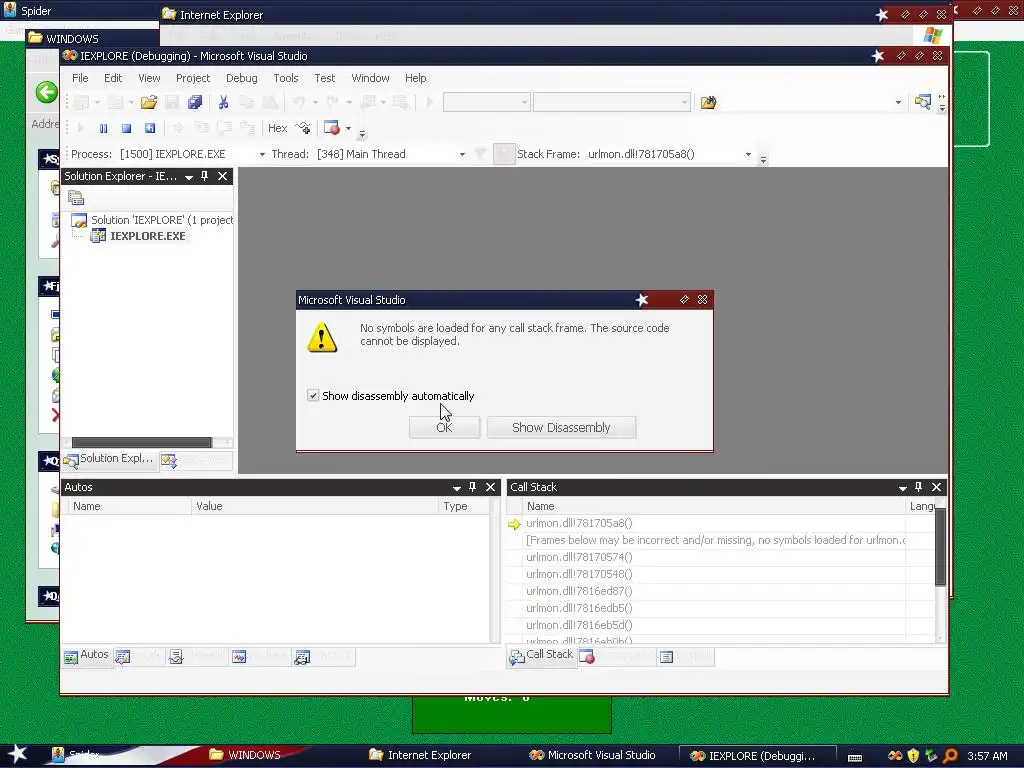This screenshot has height=768, width=1024.
Task: Click the Breakpoints tab icon beside Call Stack
Action: 587,657
